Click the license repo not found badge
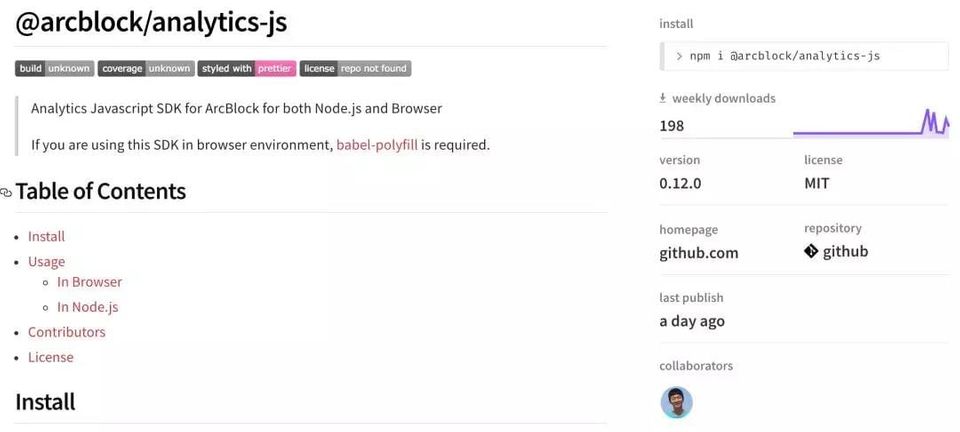 tap(355, 69)
